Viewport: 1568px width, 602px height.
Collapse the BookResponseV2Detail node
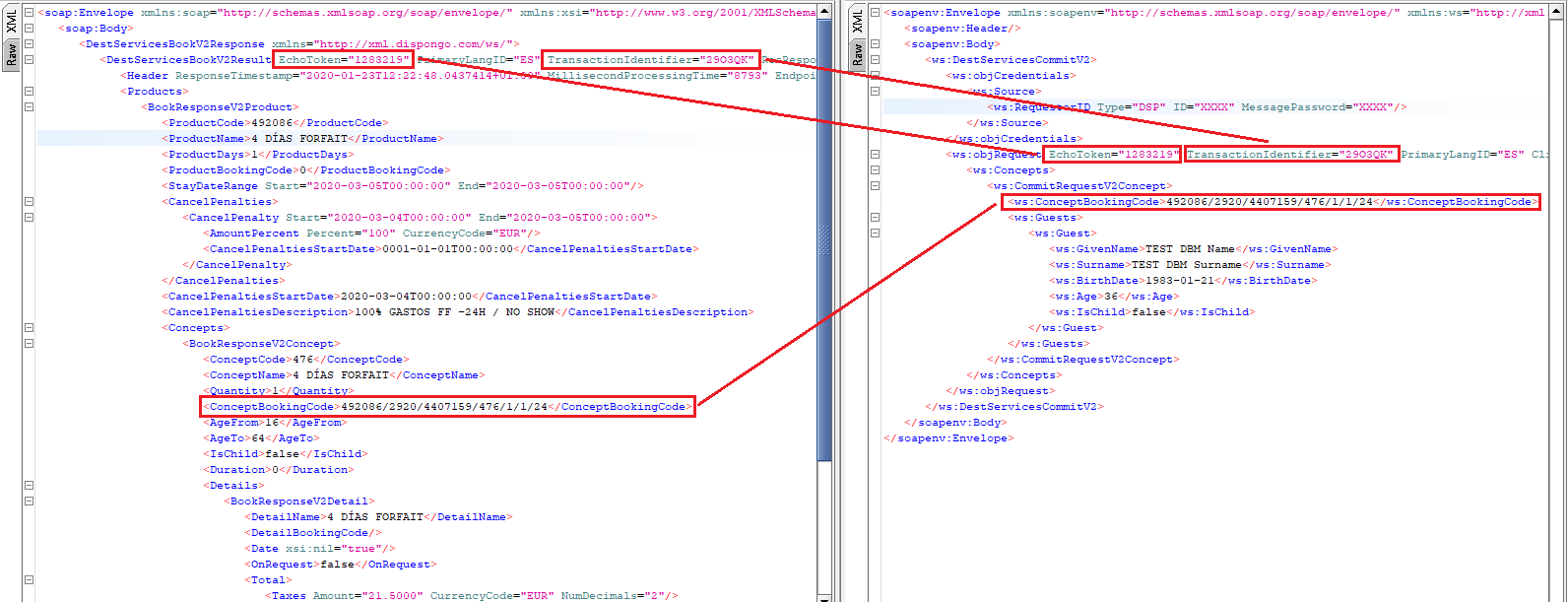pyautogui.click(x=29, y=502)
